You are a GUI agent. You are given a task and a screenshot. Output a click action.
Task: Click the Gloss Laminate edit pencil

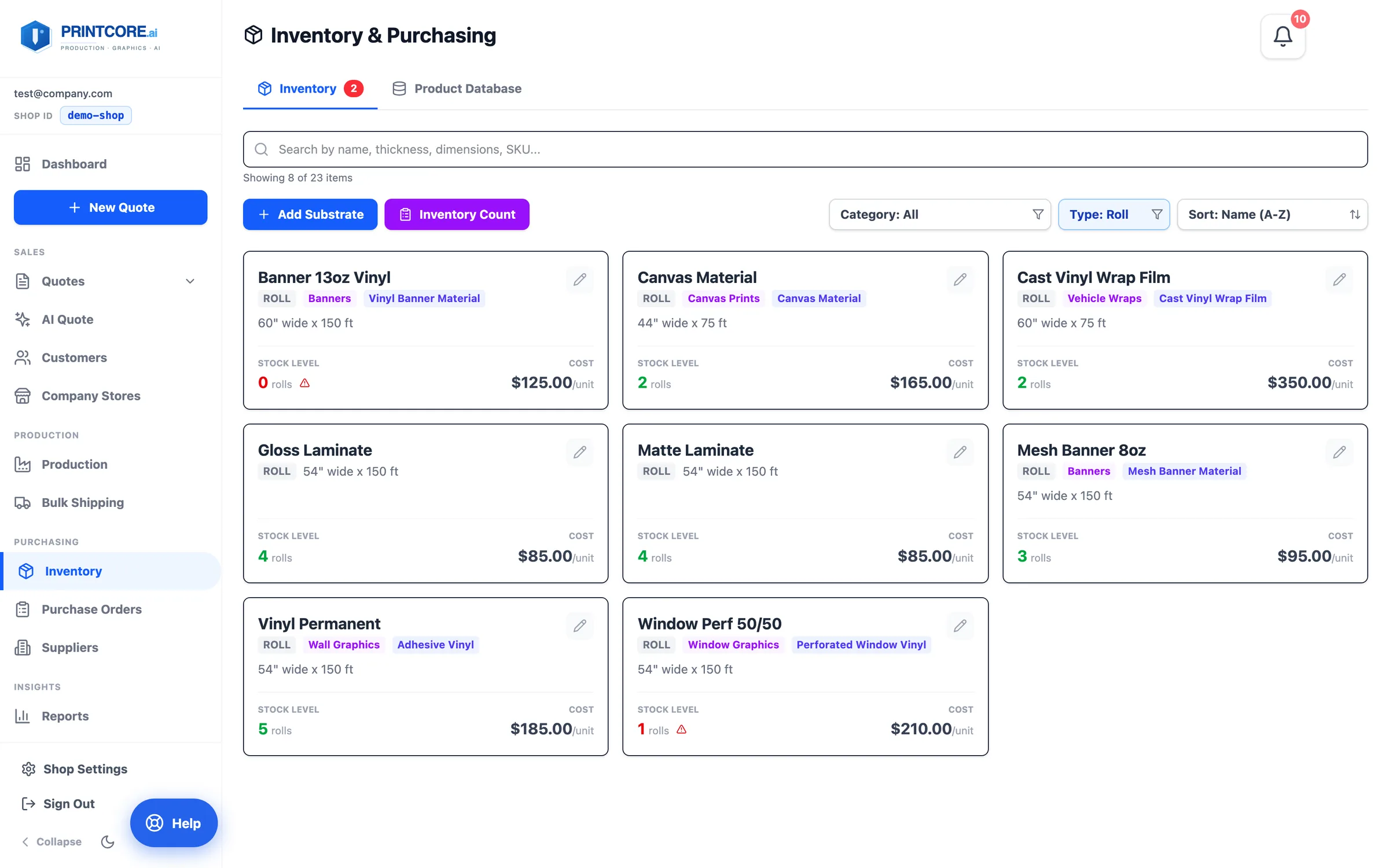(x=580, y=452)
